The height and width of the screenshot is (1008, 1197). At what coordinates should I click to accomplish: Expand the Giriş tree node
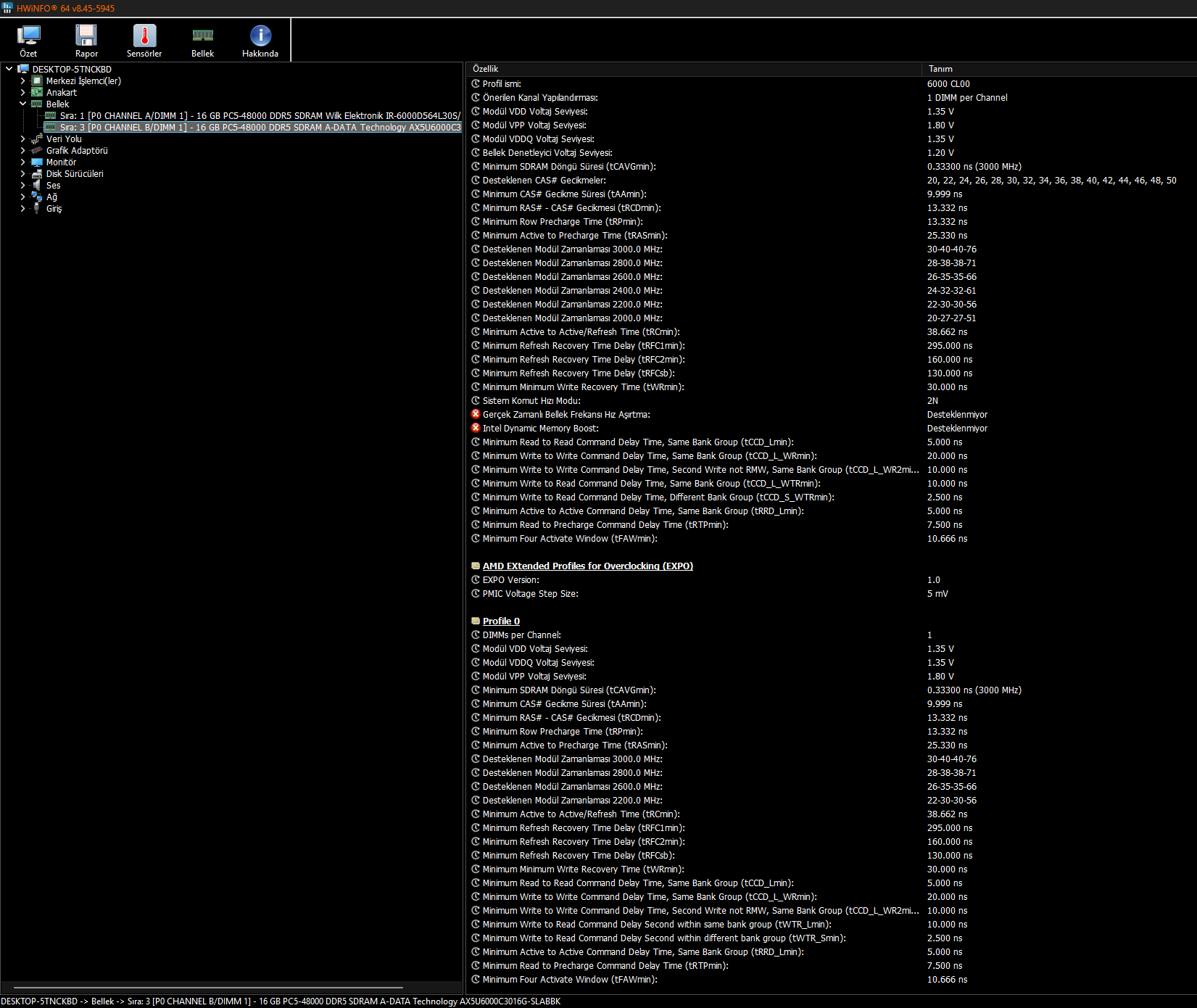point(22,208)
